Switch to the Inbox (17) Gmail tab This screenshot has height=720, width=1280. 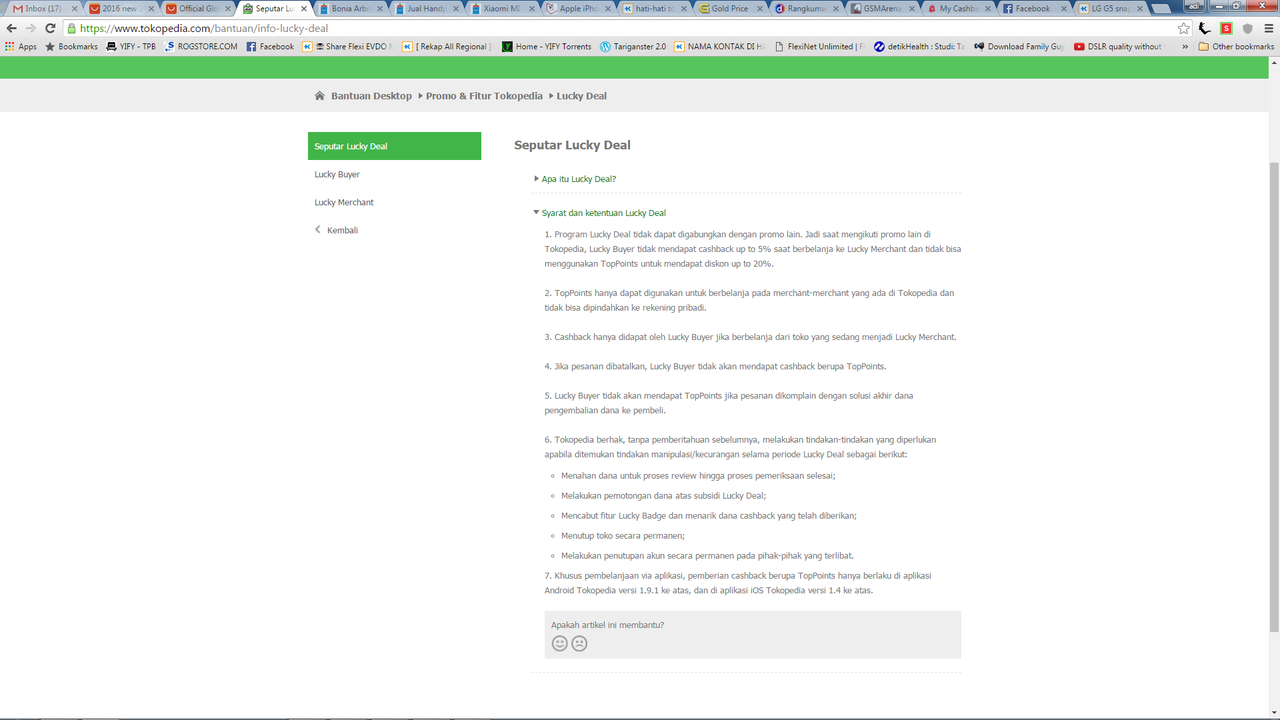[44, 8]
